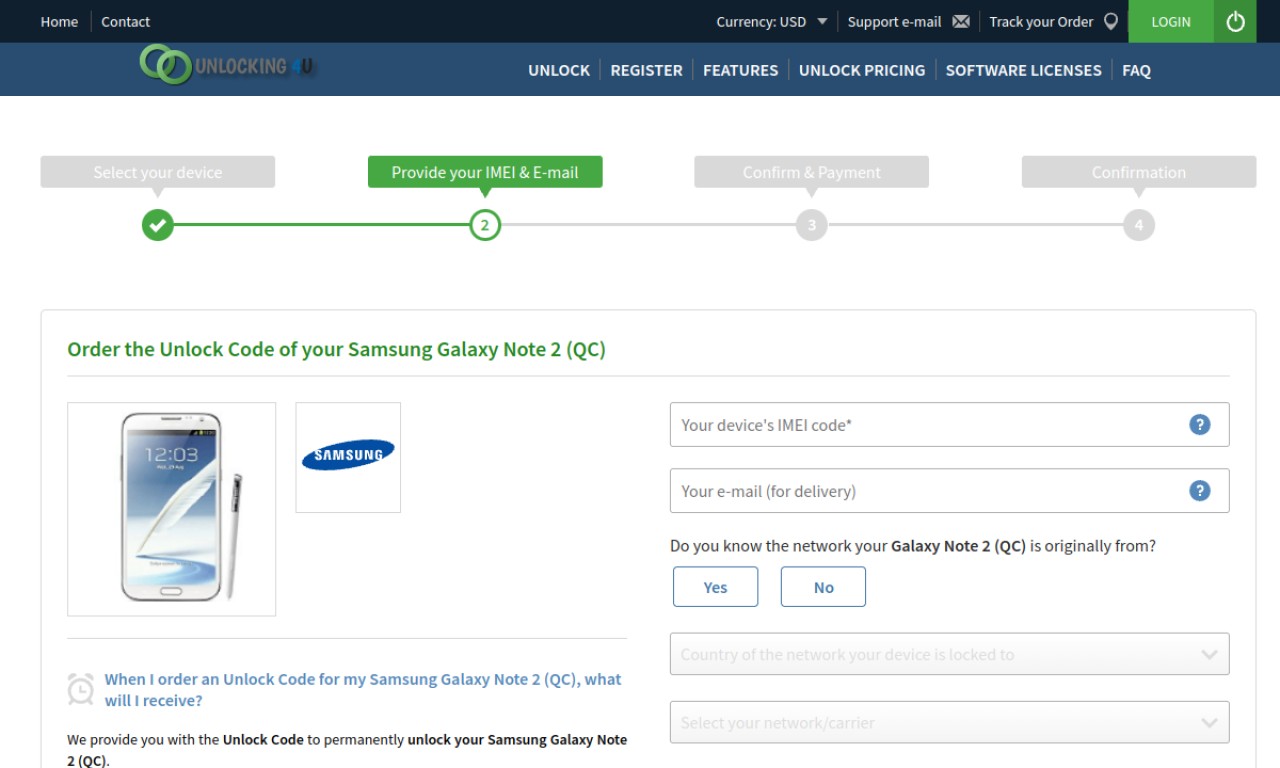Select Yes for knowing the original network
Screen dimensions: 1280x768
pos(715,587)
